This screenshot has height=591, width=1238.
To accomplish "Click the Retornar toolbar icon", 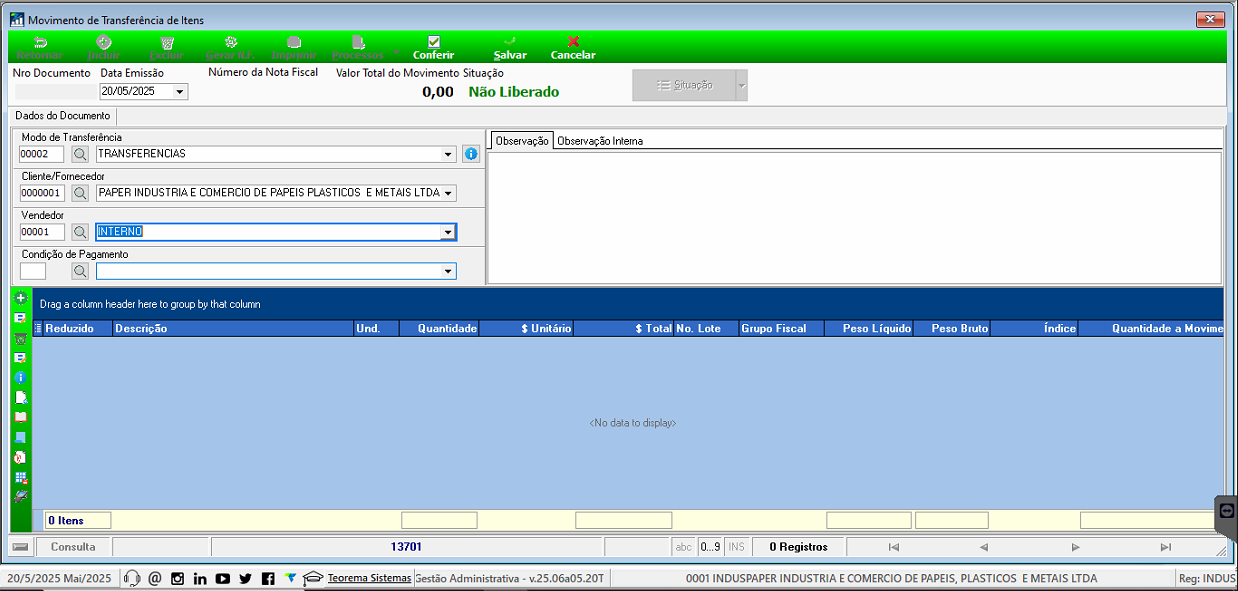I will coord(40,48).
